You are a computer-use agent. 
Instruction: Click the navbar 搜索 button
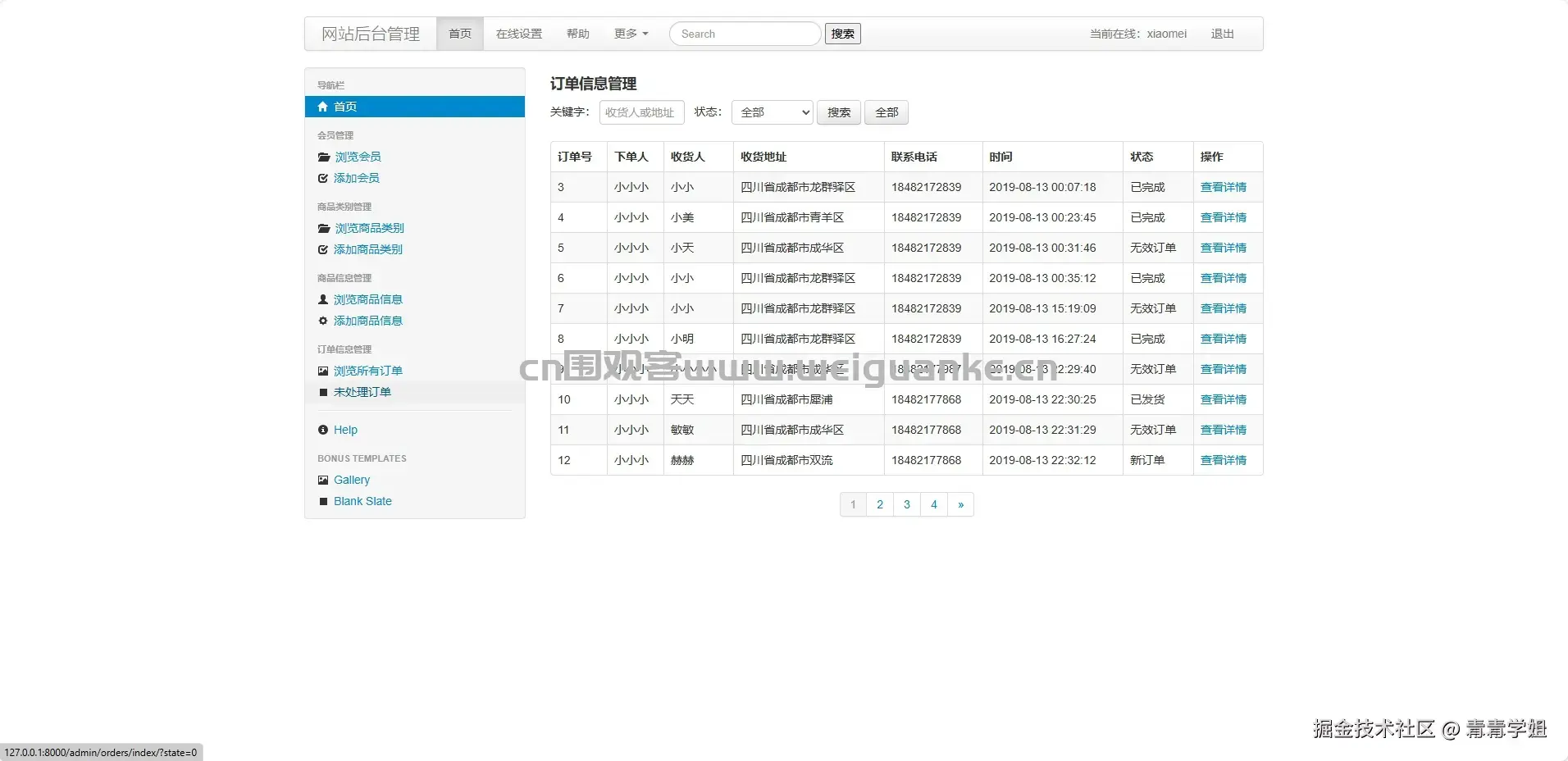(x=843, y=34)
